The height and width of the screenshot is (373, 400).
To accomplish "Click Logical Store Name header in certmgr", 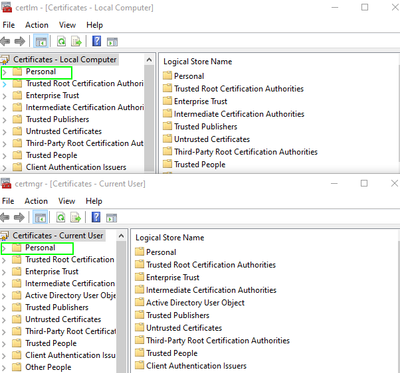I will 170,238.
